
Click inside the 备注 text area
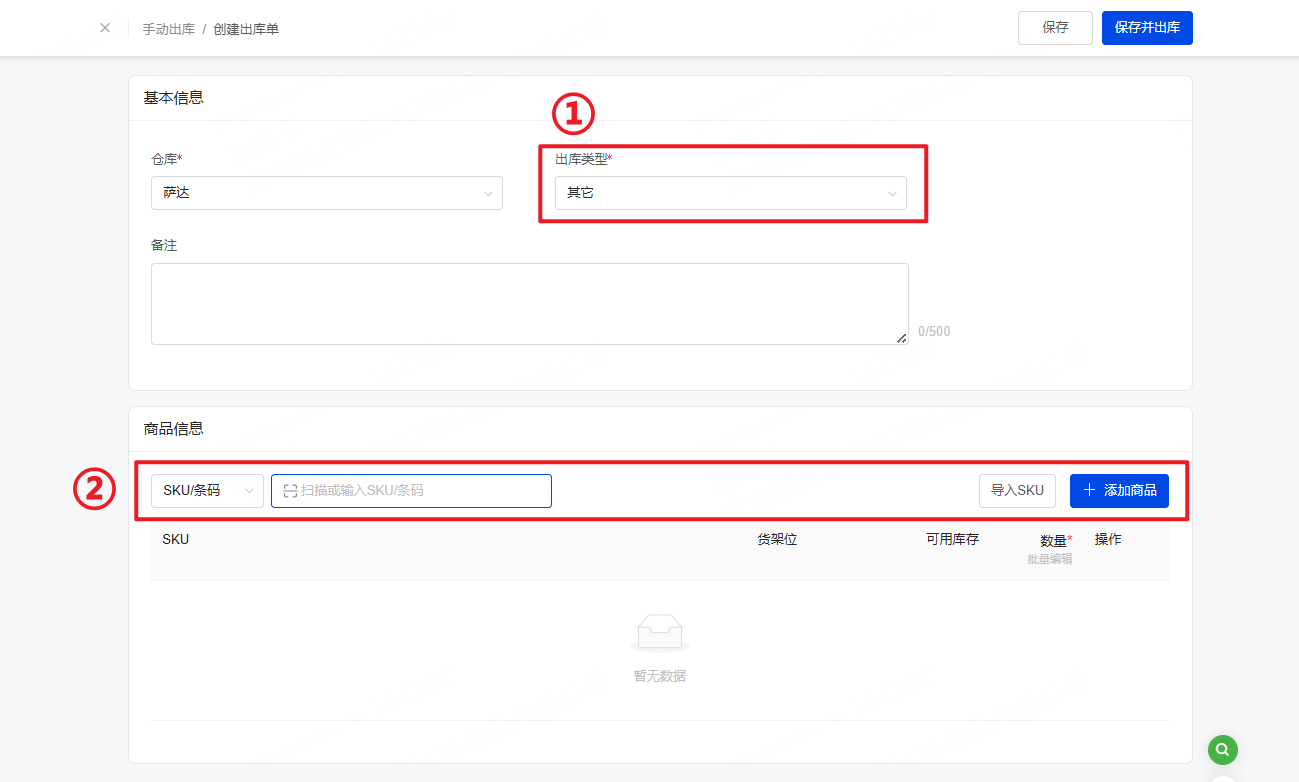(x=529, y=304)
